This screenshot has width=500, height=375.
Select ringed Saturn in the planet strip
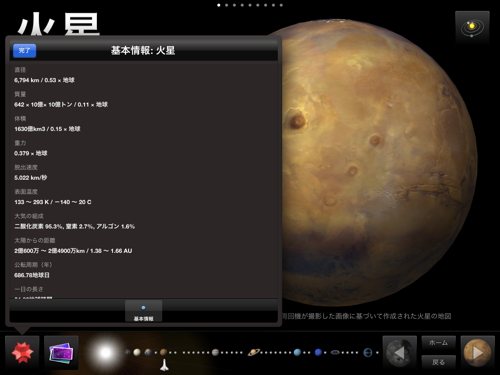pos(254,352)
